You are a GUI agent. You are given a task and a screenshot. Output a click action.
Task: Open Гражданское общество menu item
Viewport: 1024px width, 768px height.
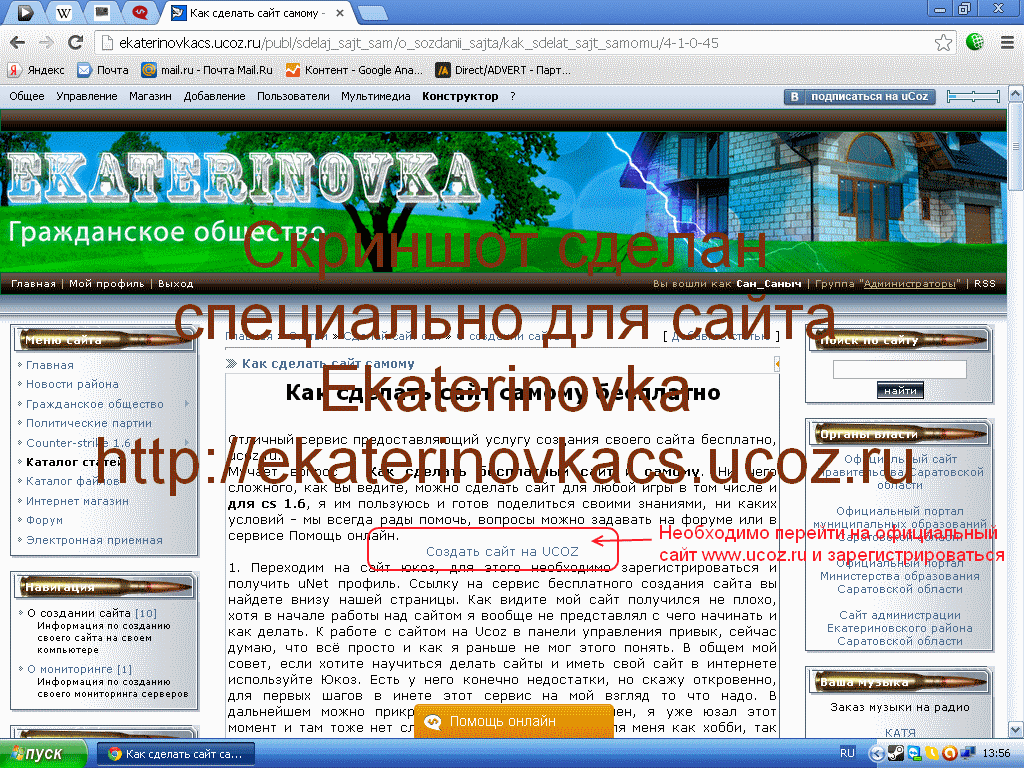95,404
